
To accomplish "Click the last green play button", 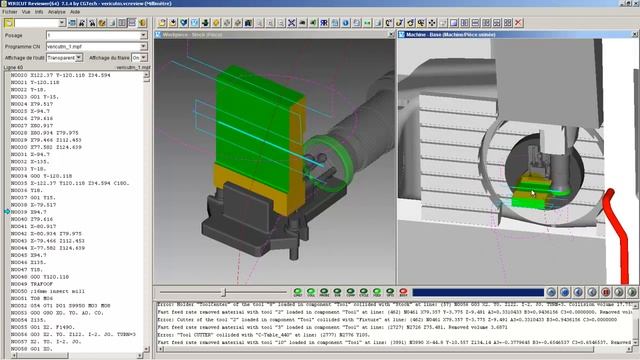I will (632, 292).
